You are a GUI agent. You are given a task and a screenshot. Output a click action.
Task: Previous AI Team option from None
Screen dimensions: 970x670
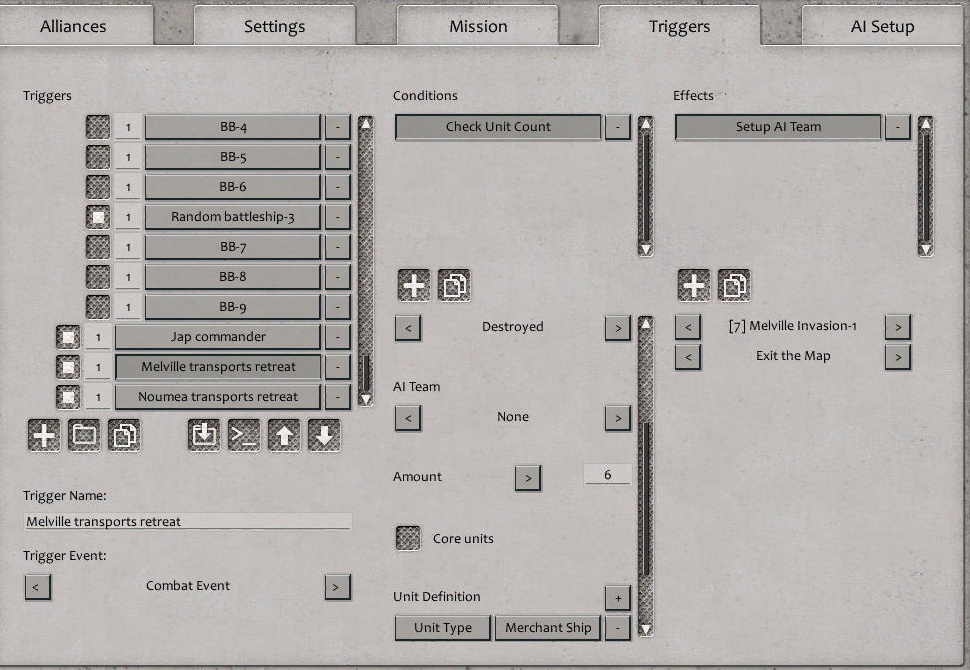pyautogui.click(x=408, y=418)
